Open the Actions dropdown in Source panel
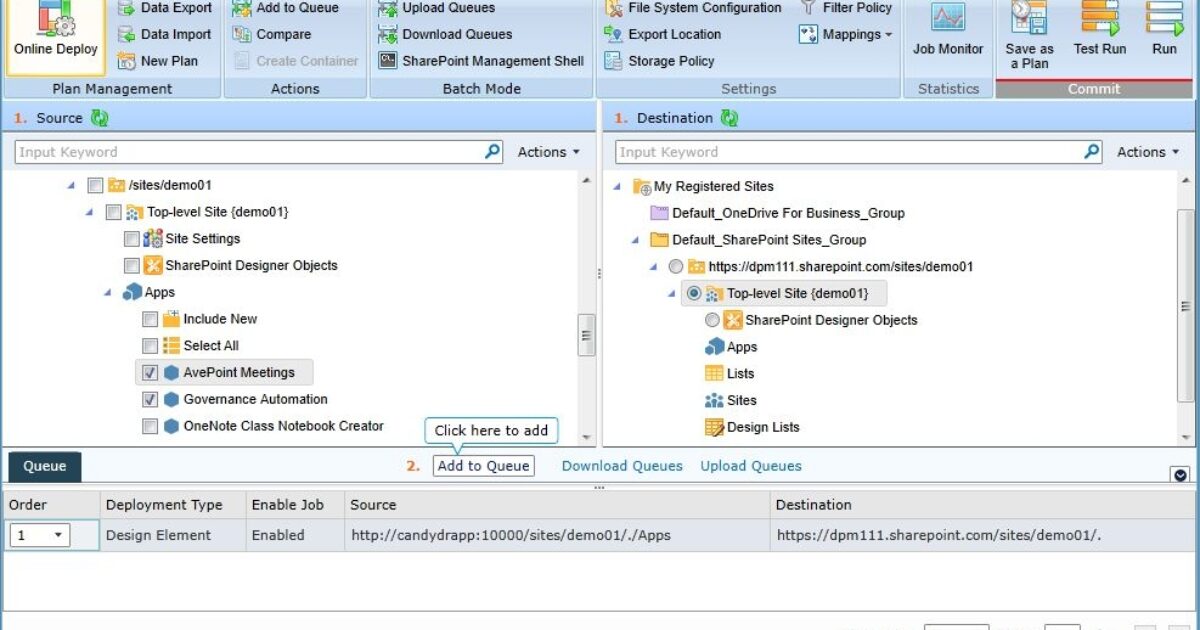This screenshot has width=1200, height=630. [x=548, y=152]
